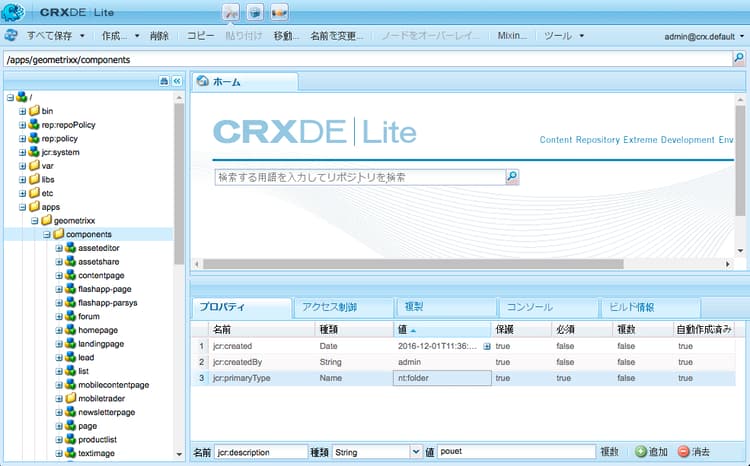Viewport: 750px width, 466px height.
Task: Open the すべて保存 dropdown arrow
Action: tap(82, 36)
